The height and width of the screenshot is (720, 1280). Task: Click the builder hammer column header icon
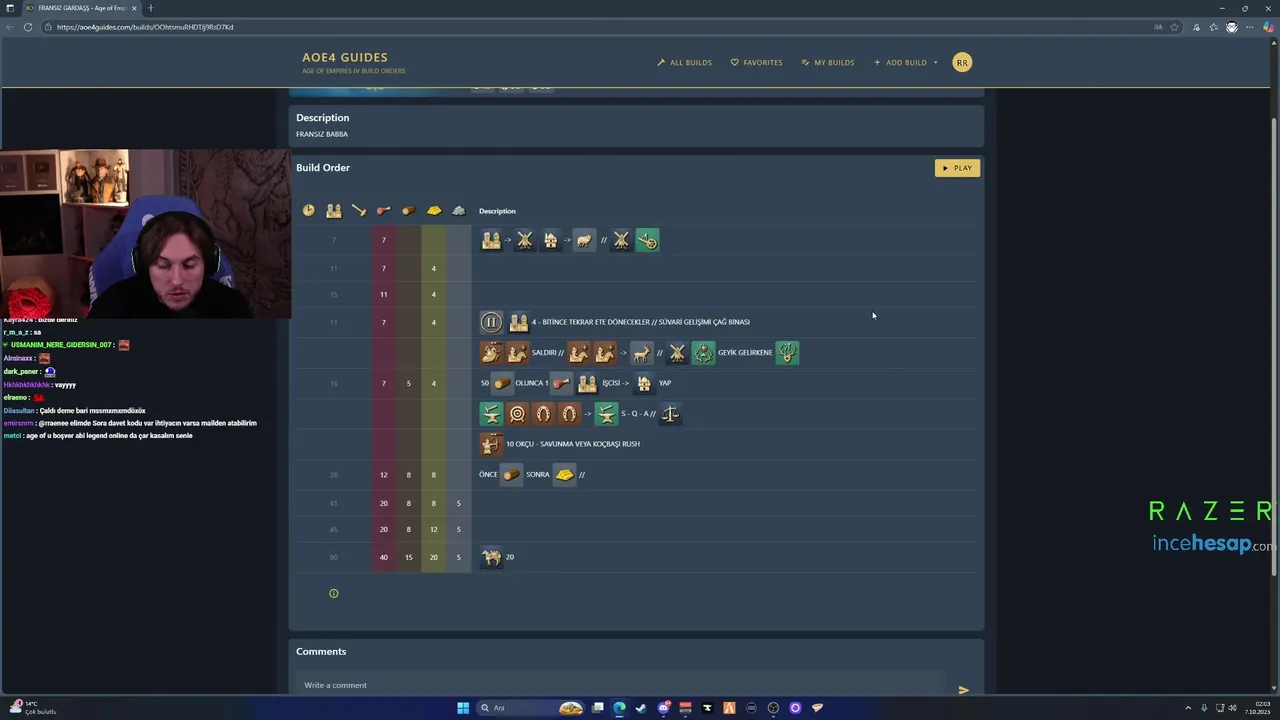pyautogui.click(x=358, y=210)
